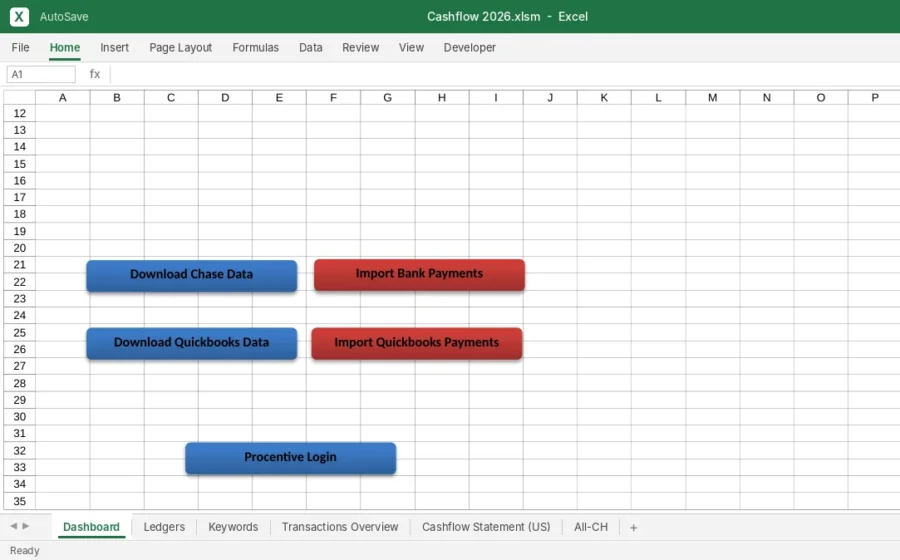Screen dimensions: 900x560
Task: Open the Insert ribbon tab
Action: coord(114,48)
